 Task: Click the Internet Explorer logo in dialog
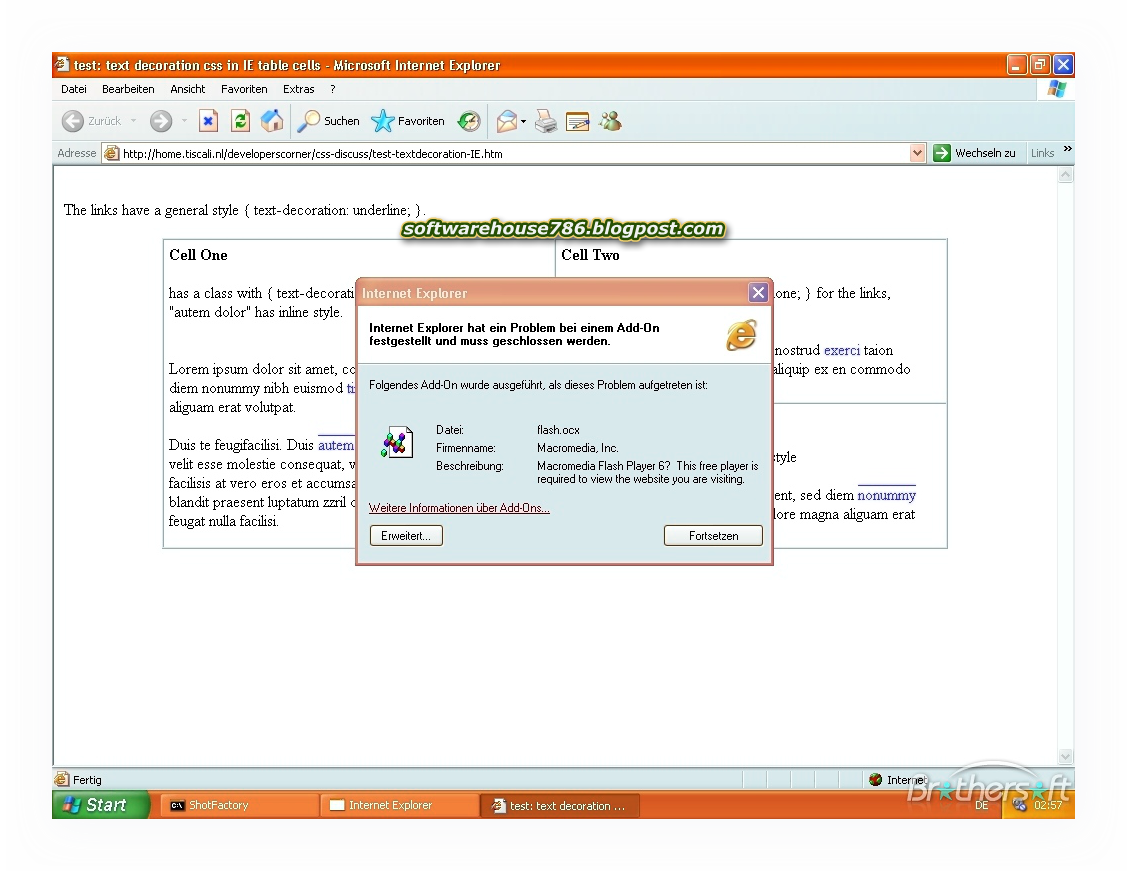click(741, 335)
